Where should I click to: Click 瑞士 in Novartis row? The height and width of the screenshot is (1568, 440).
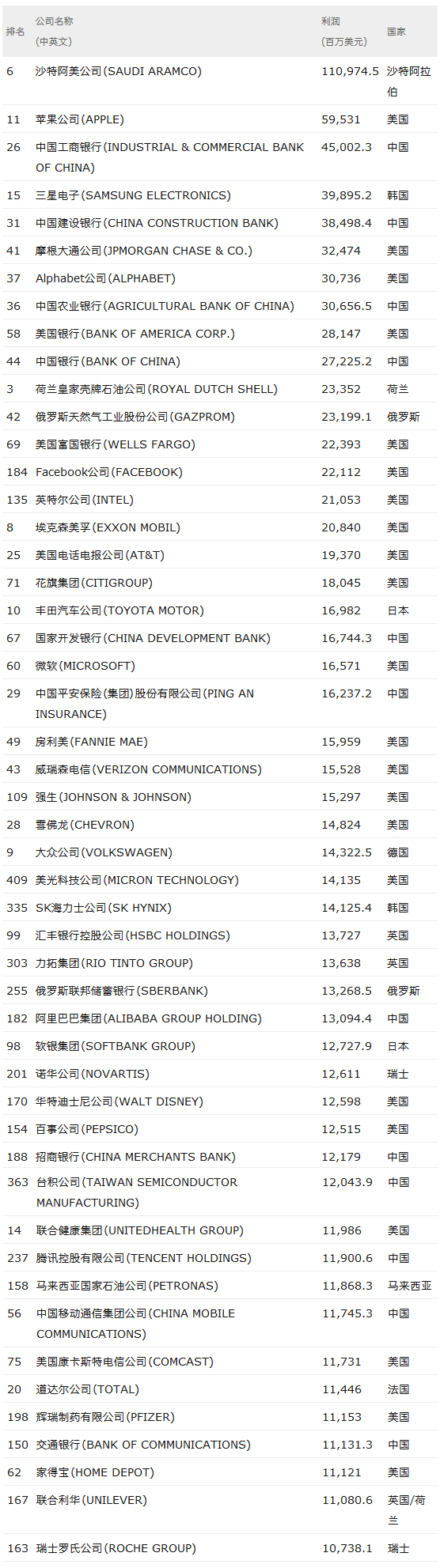[398, 1074]
